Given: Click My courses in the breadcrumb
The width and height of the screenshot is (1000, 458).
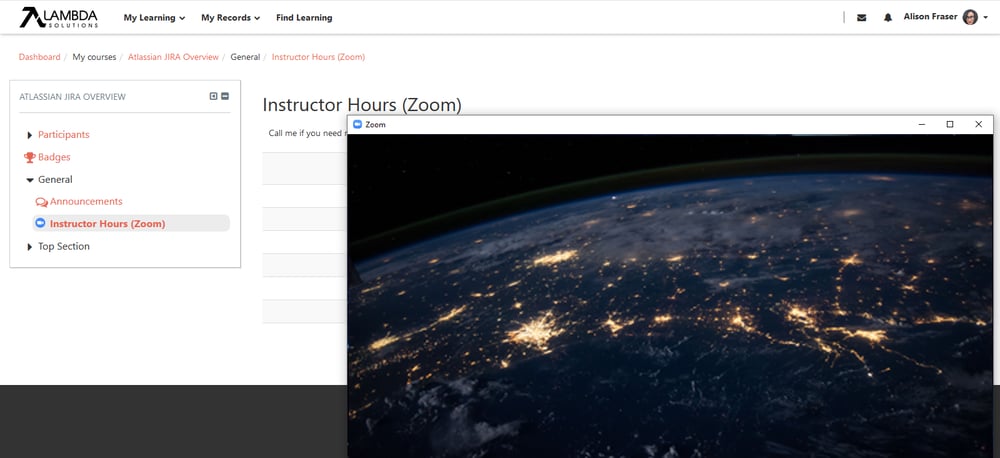Looking at the screenshot, I should coord(94,57).
